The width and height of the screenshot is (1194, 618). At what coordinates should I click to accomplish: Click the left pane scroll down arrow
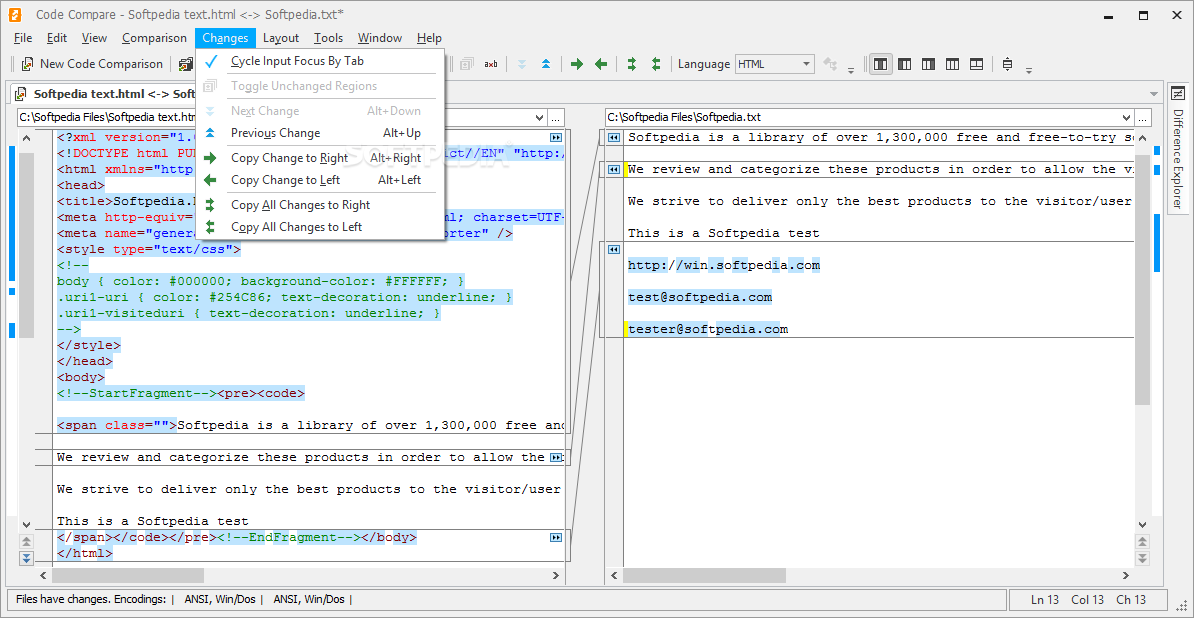pyautogui.click(x=27, y=524)
